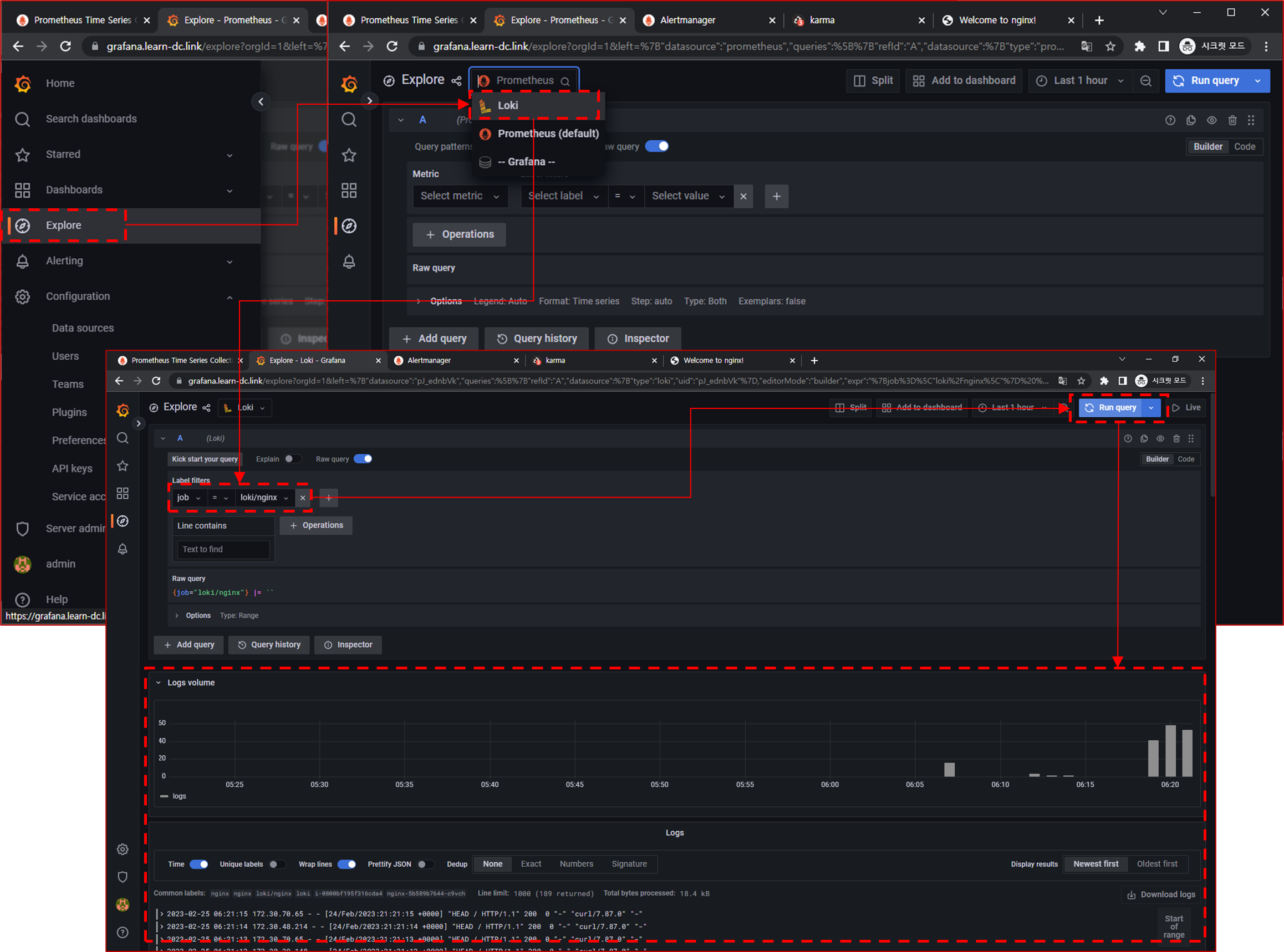Click the Add to dashboard icon in Prometheus window
Screen dimensions: 1284x952
tap(919, 81)
